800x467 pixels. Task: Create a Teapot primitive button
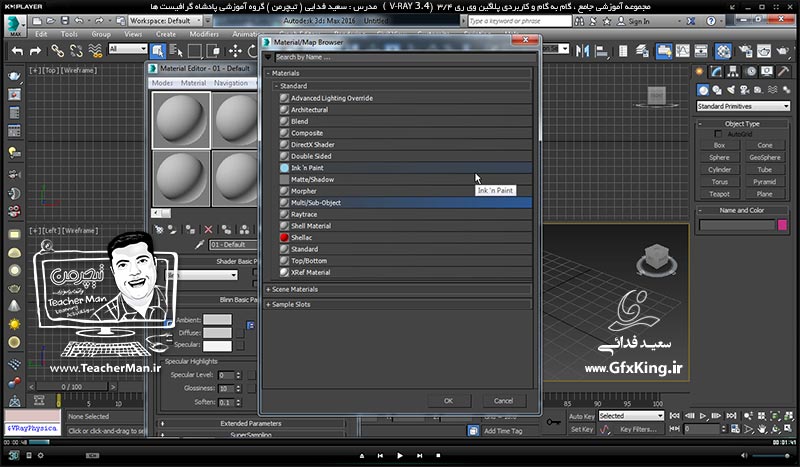719,194
